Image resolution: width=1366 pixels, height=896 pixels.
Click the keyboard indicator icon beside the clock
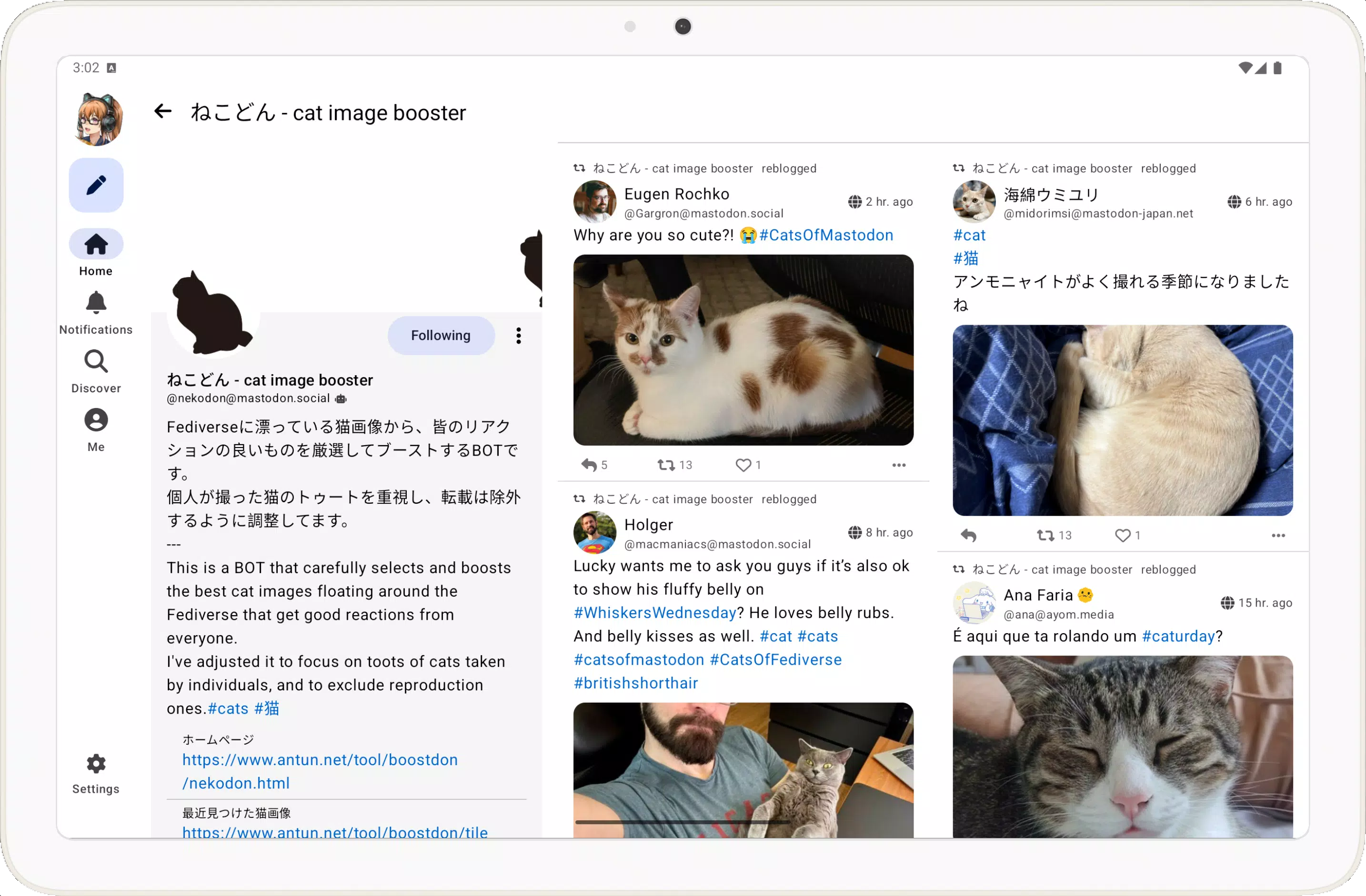tap(112, 68)
